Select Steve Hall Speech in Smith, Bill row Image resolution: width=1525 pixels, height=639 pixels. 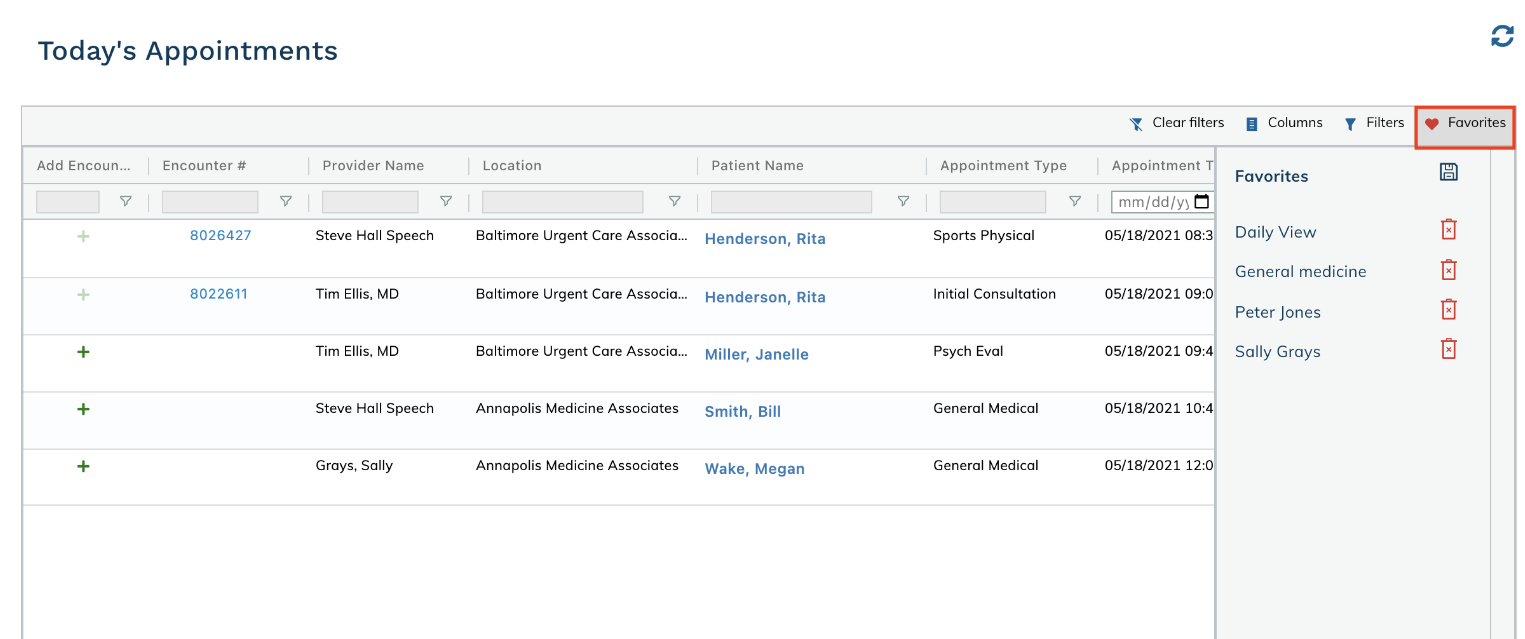(x=374, y=408)
